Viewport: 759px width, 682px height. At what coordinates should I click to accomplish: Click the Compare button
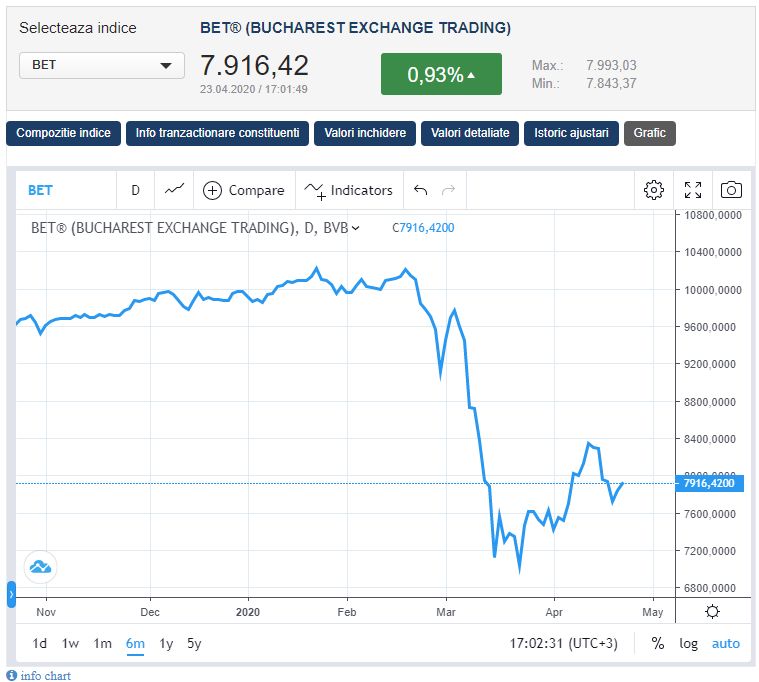(x=244, y=190)
